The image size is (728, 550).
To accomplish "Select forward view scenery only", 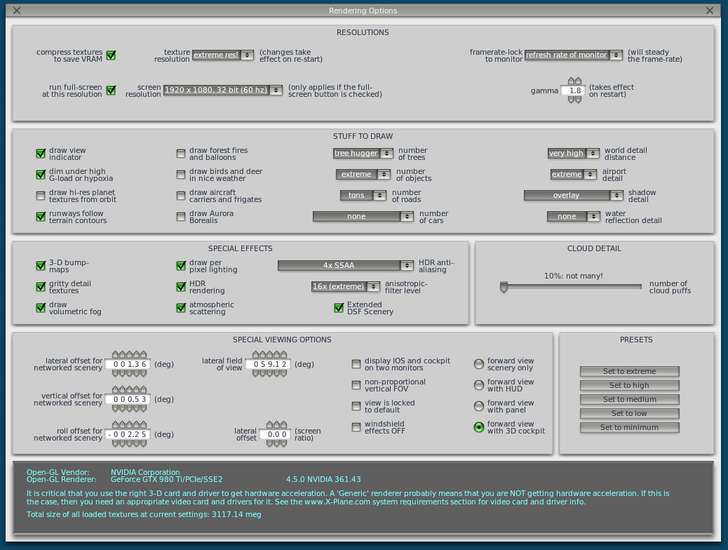I will [x=479, y=364].
